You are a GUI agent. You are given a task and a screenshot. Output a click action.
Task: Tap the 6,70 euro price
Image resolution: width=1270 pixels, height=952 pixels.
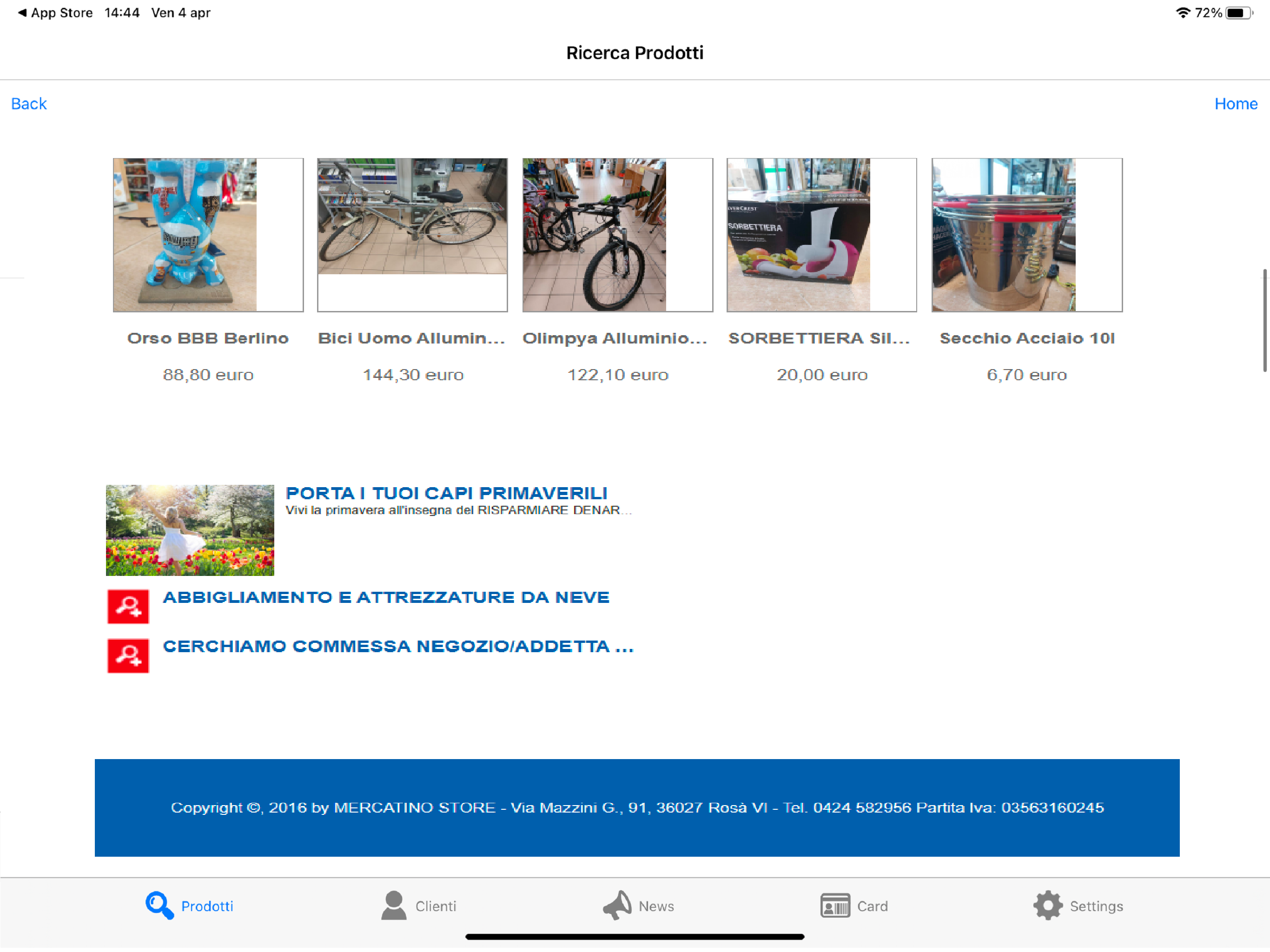(1026, 375)
